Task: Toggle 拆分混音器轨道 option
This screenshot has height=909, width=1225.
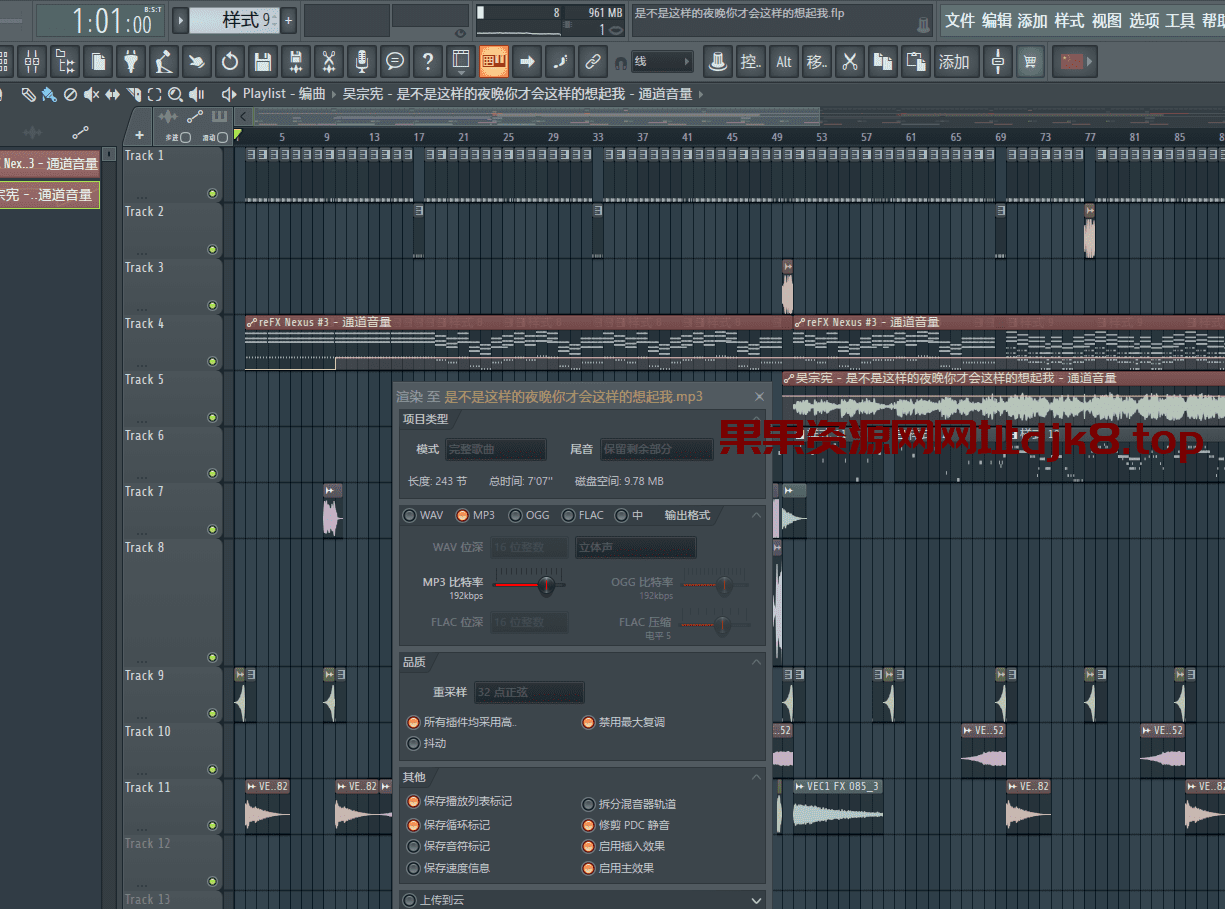Action: tap(588, 804)
